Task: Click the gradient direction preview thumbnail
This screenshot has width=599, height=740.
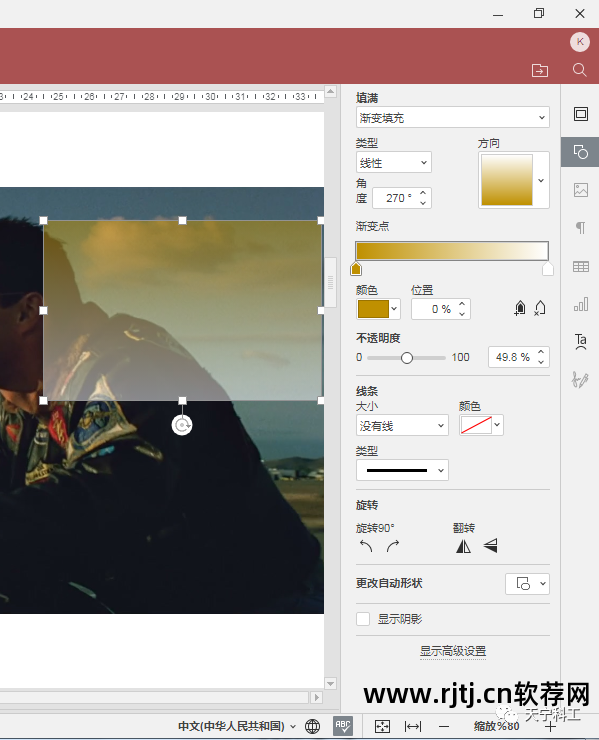Action: point(507,180)
